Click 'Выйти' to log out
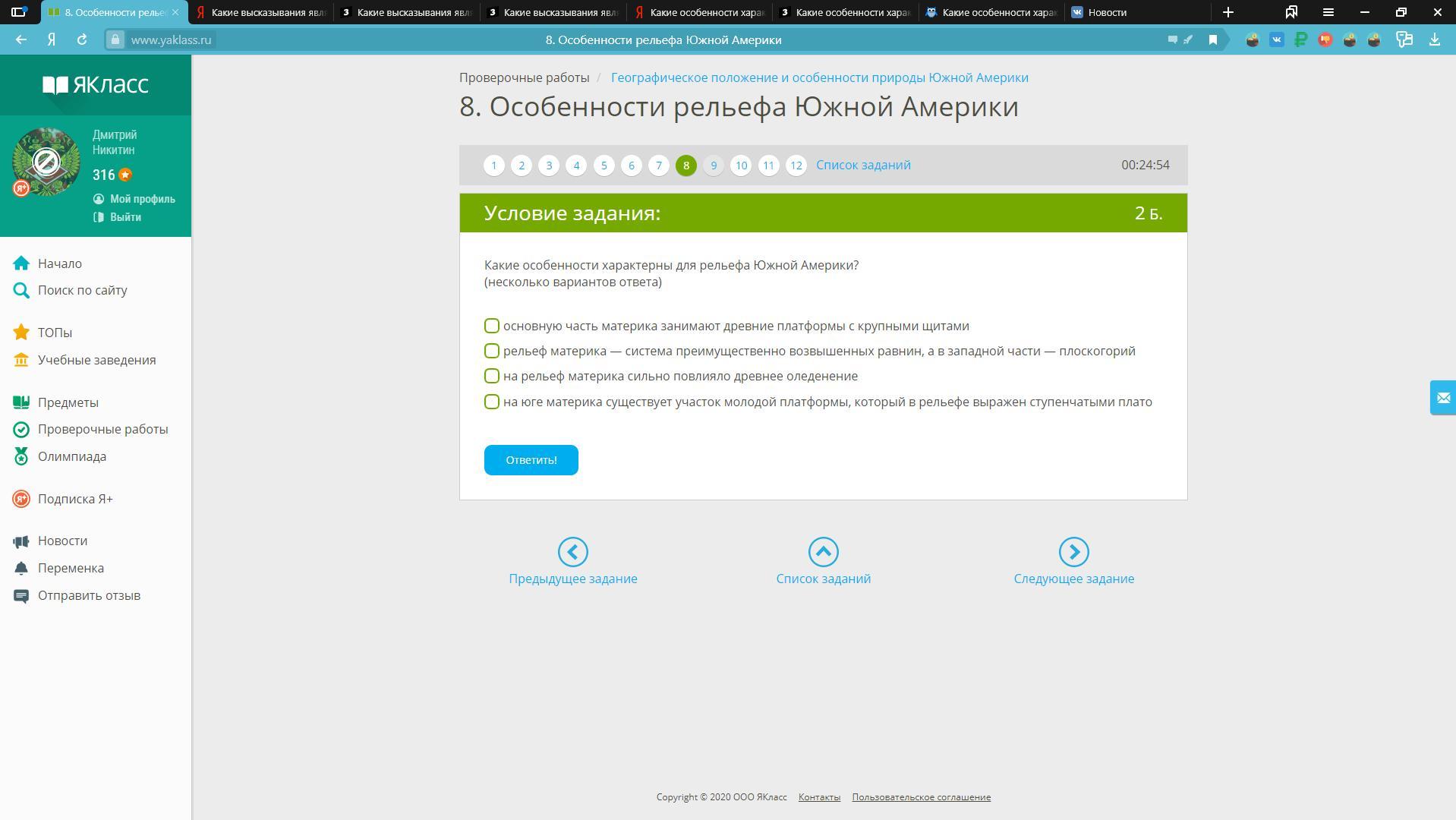This screenshot has height=820, width=1456. click(x=118, y=217)
